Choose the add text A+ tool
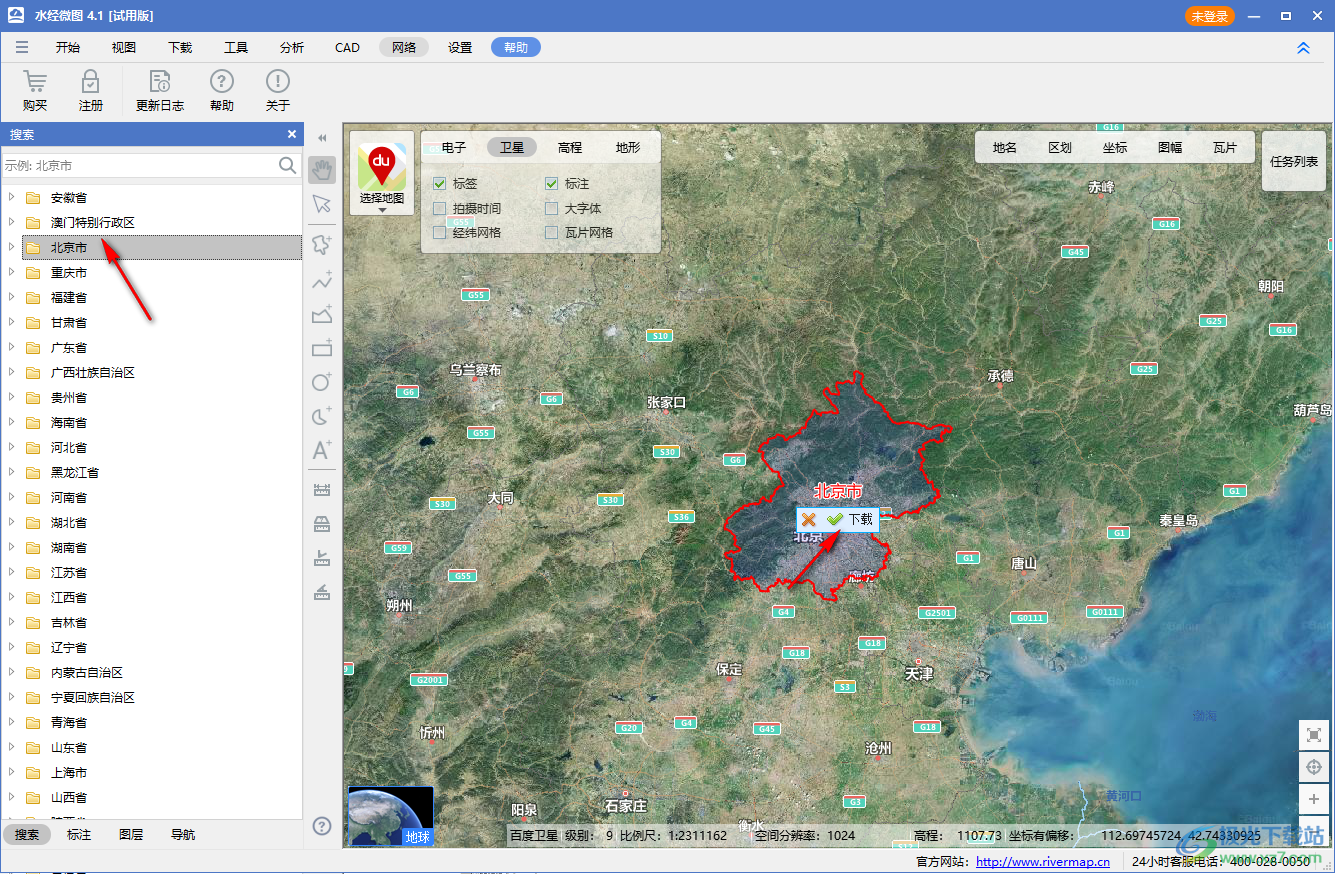The height and width of the screenshot is (874, 1335). (x=322, y=450)
